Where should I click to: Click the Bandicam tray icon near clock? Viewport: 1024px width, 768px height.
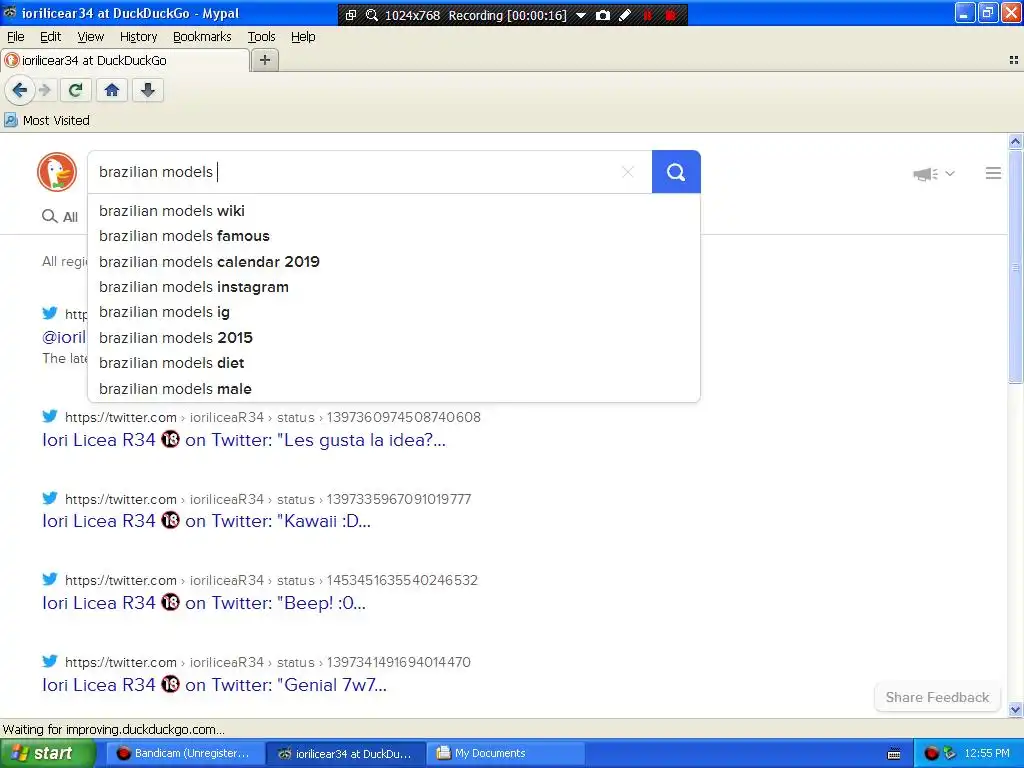[932, 754]
